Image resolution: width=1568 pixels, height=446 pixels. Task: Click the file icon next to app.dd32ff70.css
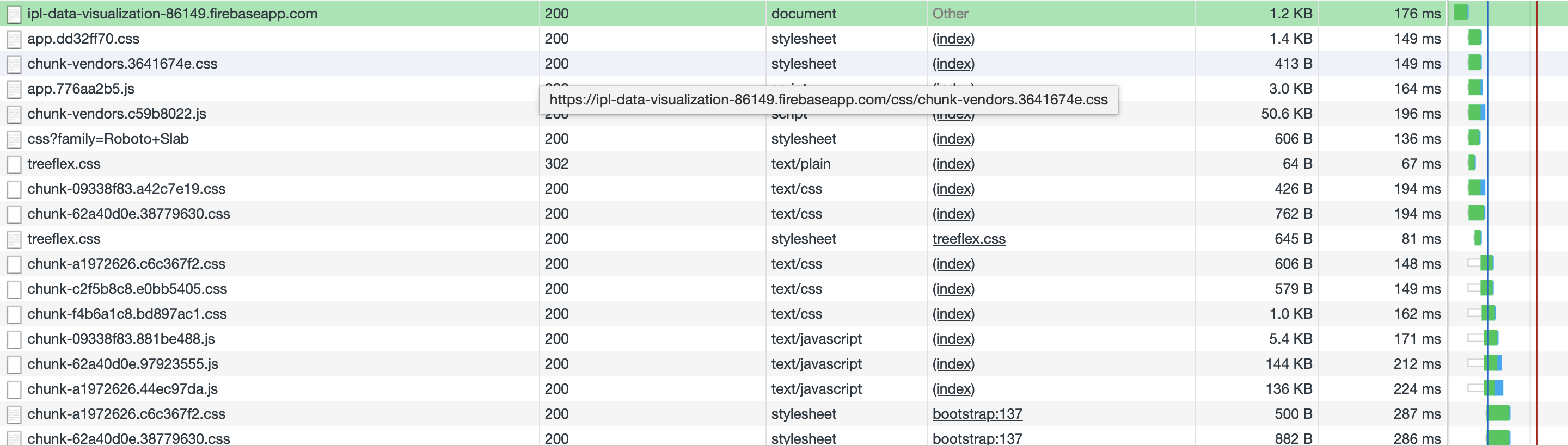pos(14,39)
